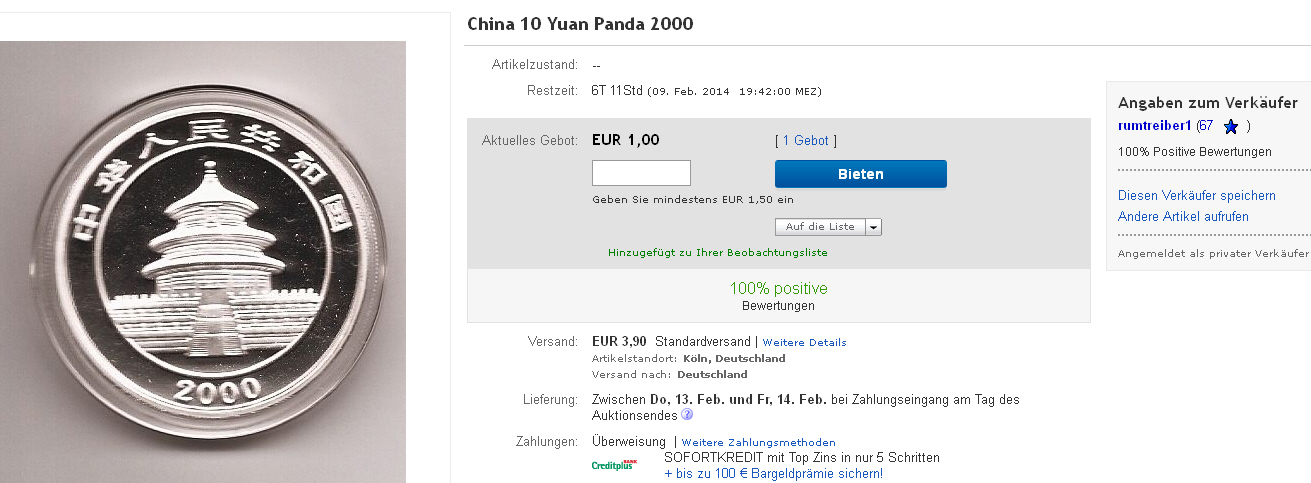Click the seller feedback score 67

(x=1206, y=126)
